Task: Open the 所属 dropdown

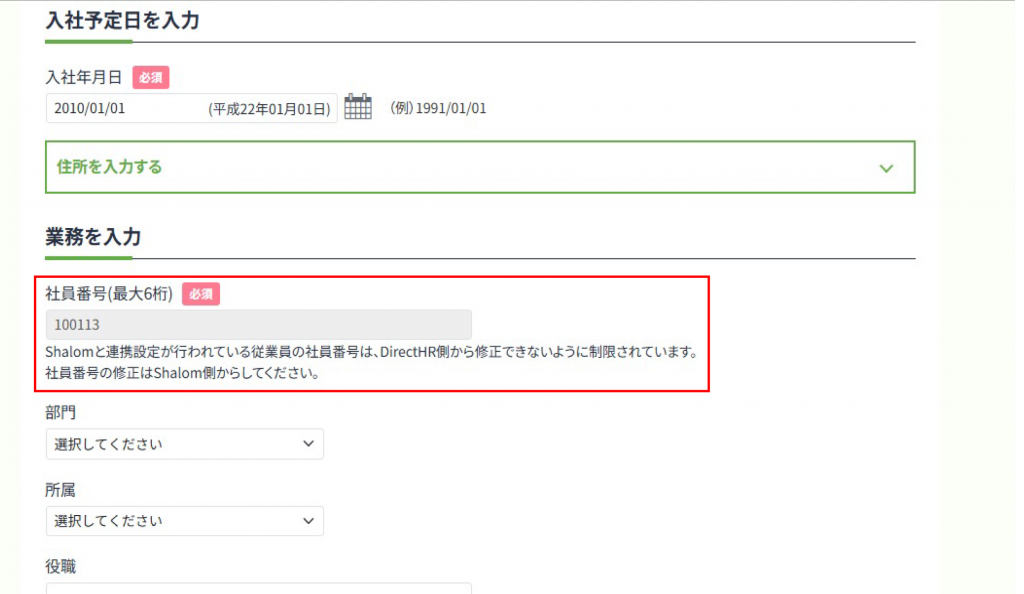Action: pyautogui.click(x=185, y=521)
